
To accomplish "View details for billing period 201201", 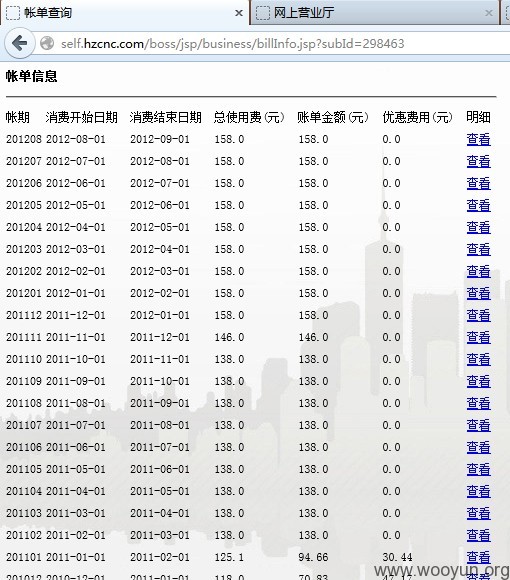I will (478, 293).
